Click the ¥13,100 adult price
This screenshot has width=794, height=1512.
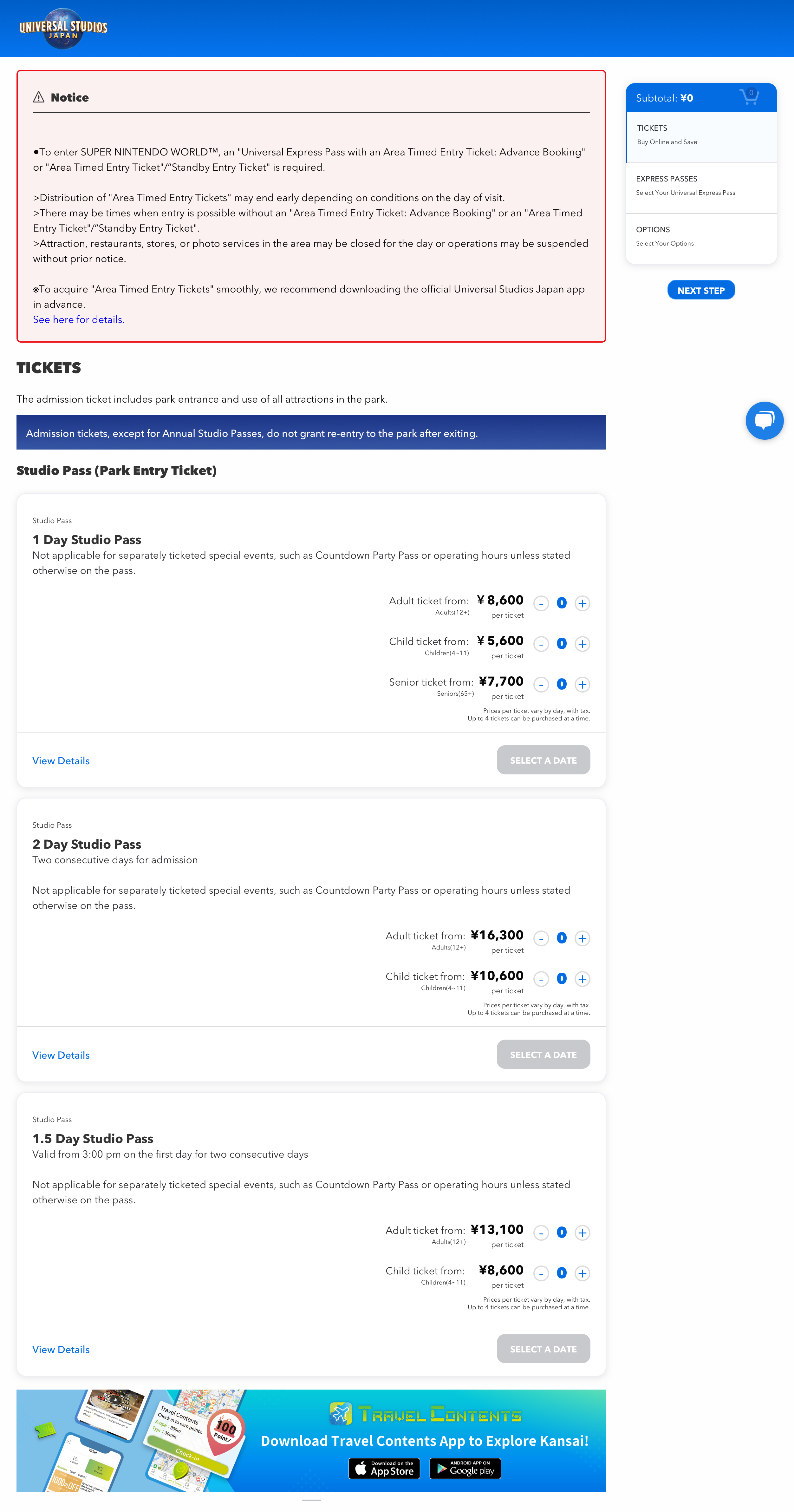[x=497, y=1230]
